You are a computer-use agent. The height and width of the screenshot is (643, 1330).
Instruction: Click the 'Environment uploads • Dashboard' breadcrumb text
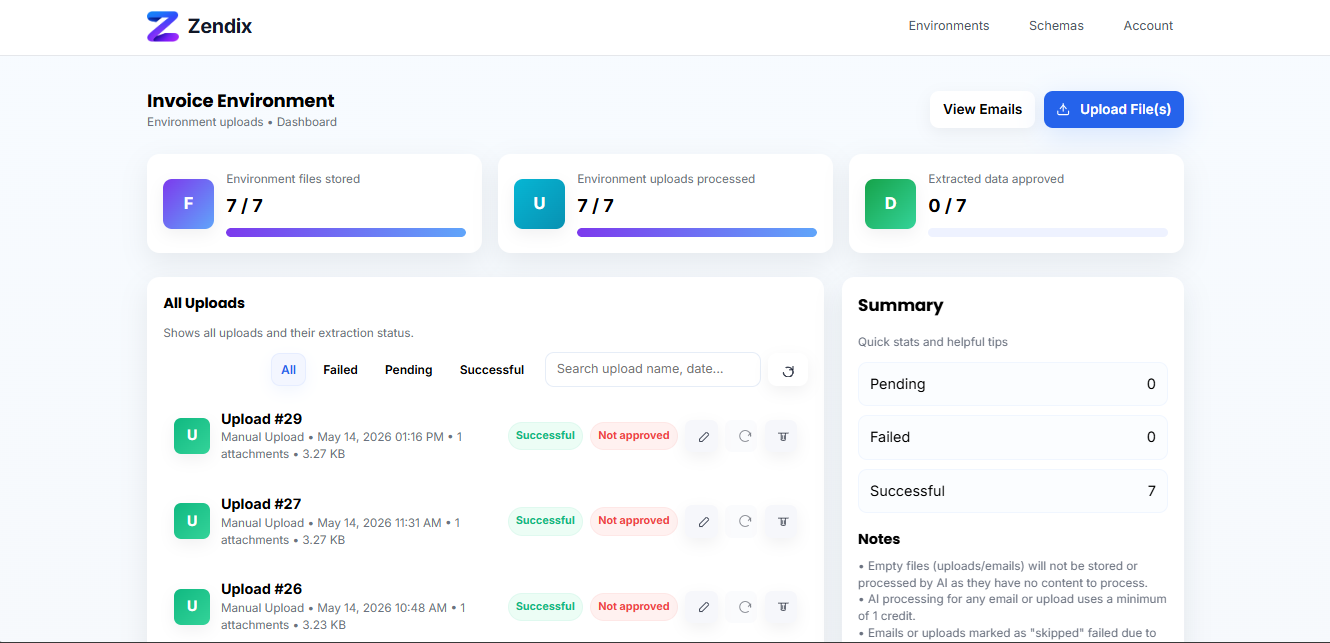[x=242, y=122]
